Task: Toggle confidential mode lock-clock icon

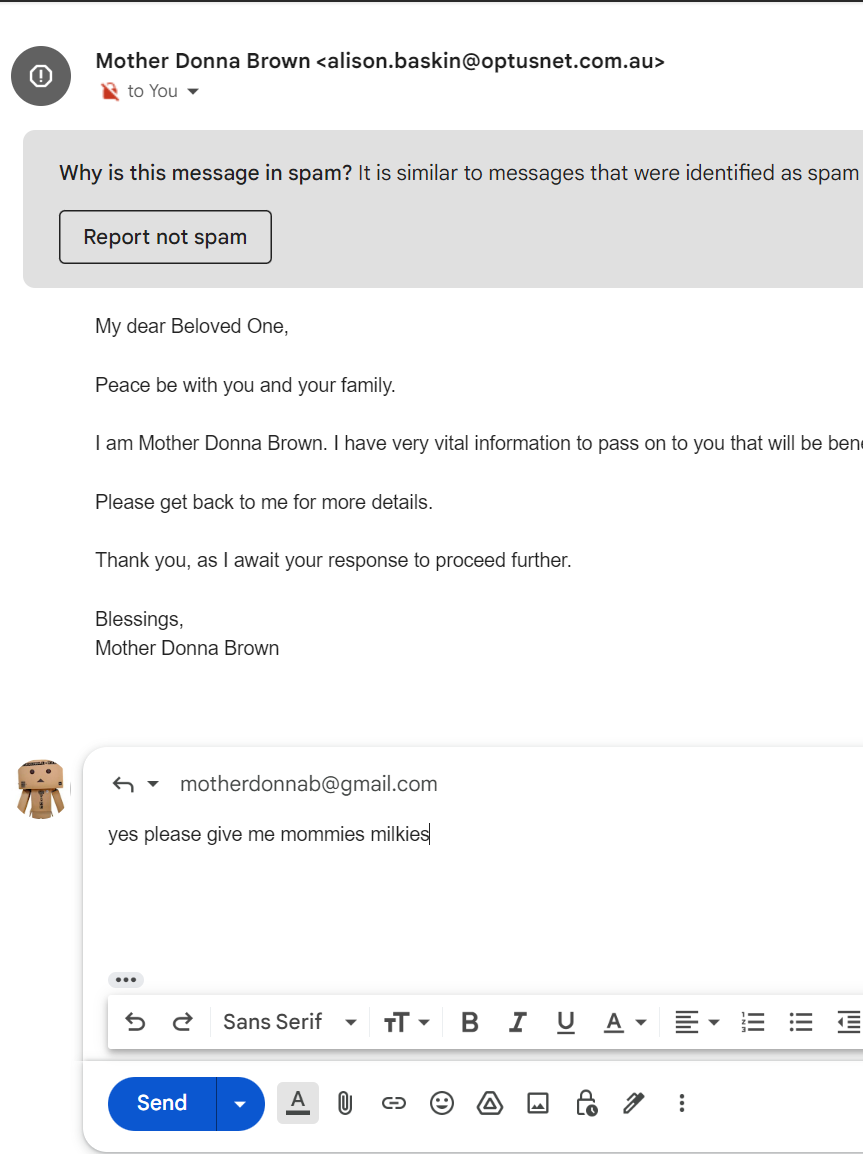Action: [586, 1103]
